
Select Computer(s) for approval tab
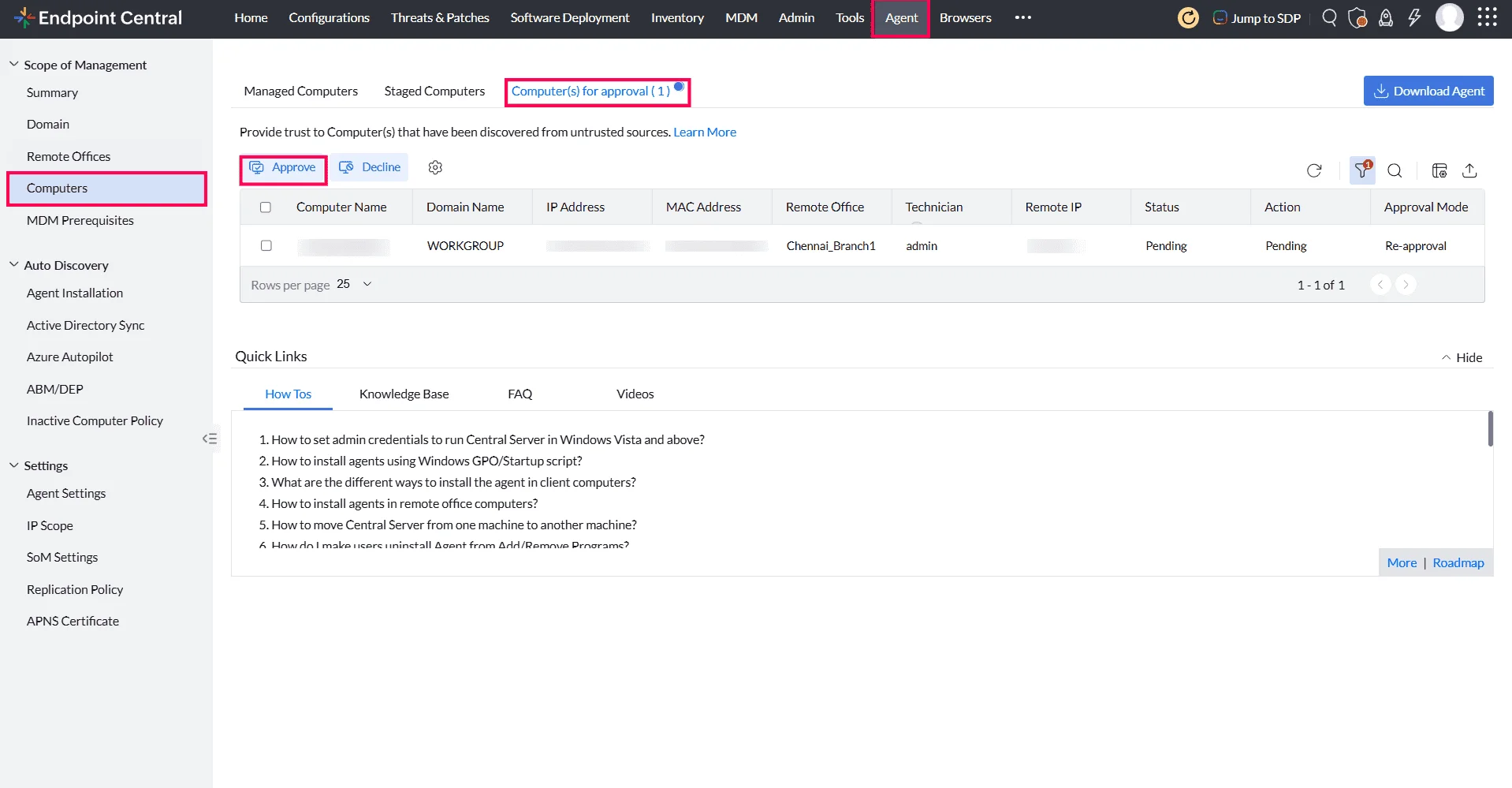590,91
